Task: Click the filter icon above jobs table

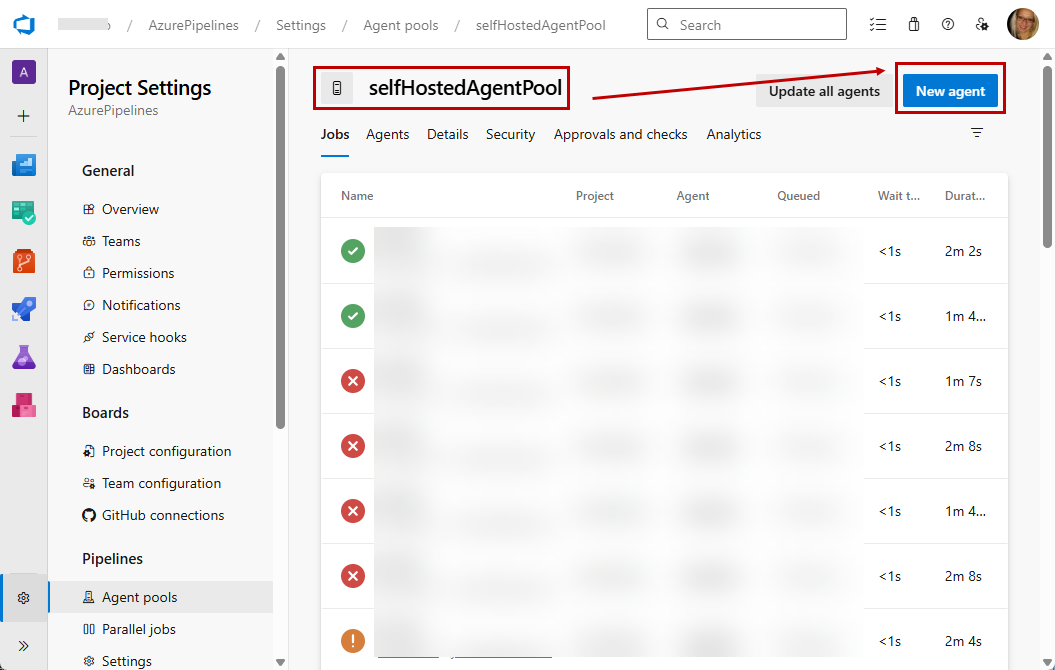Action: pos(977,133)
